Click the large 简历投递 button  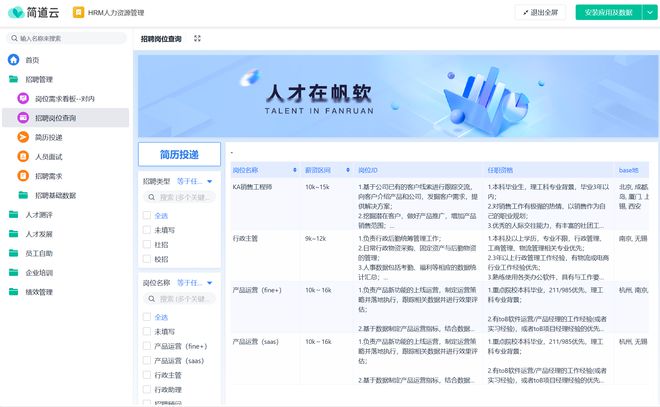tap(179, 154)
